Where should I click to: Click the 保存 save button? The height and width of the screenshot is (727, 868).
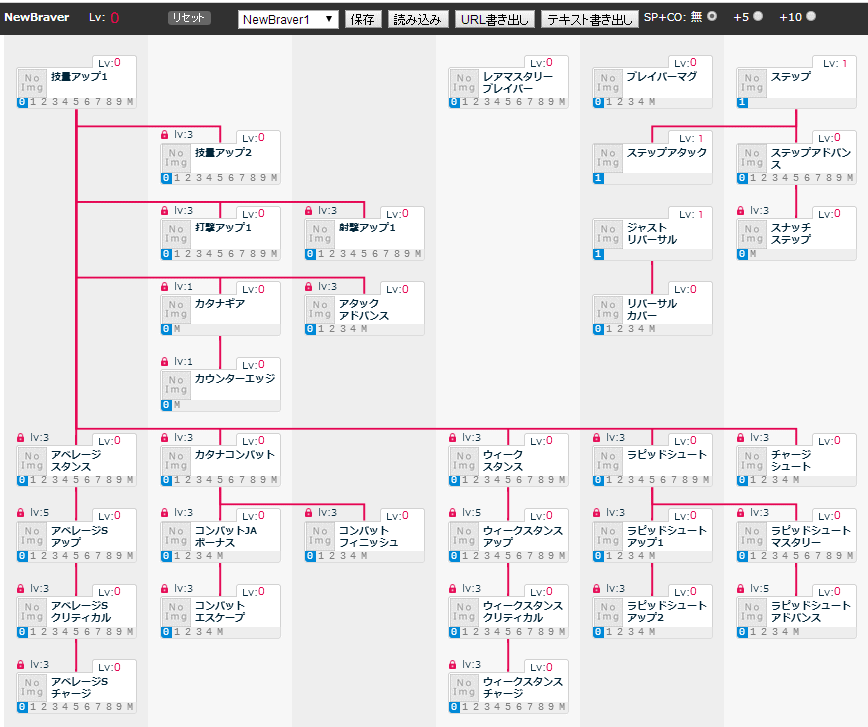click(363, 19)
